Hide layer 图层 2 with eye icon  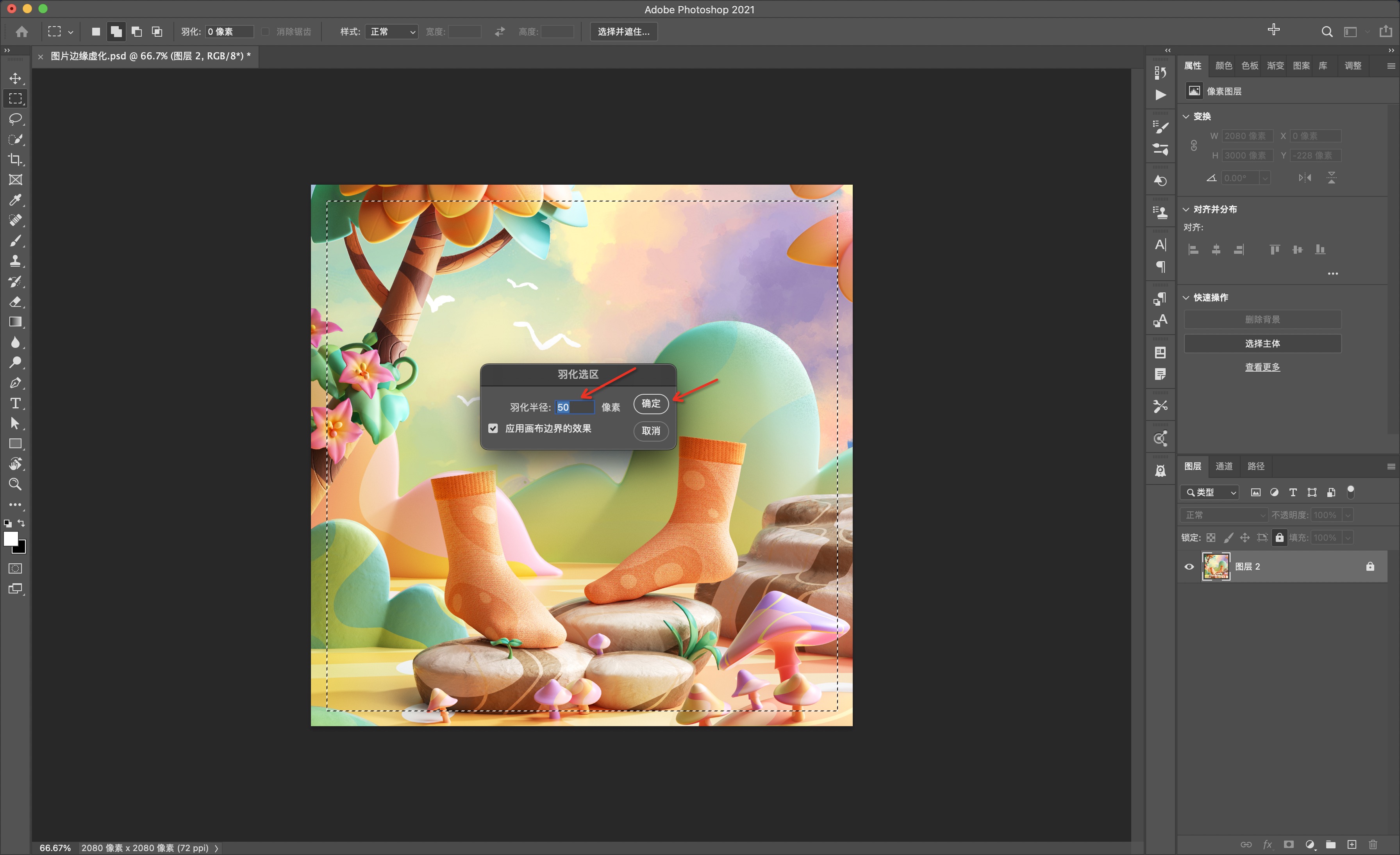coord(1189,566)
